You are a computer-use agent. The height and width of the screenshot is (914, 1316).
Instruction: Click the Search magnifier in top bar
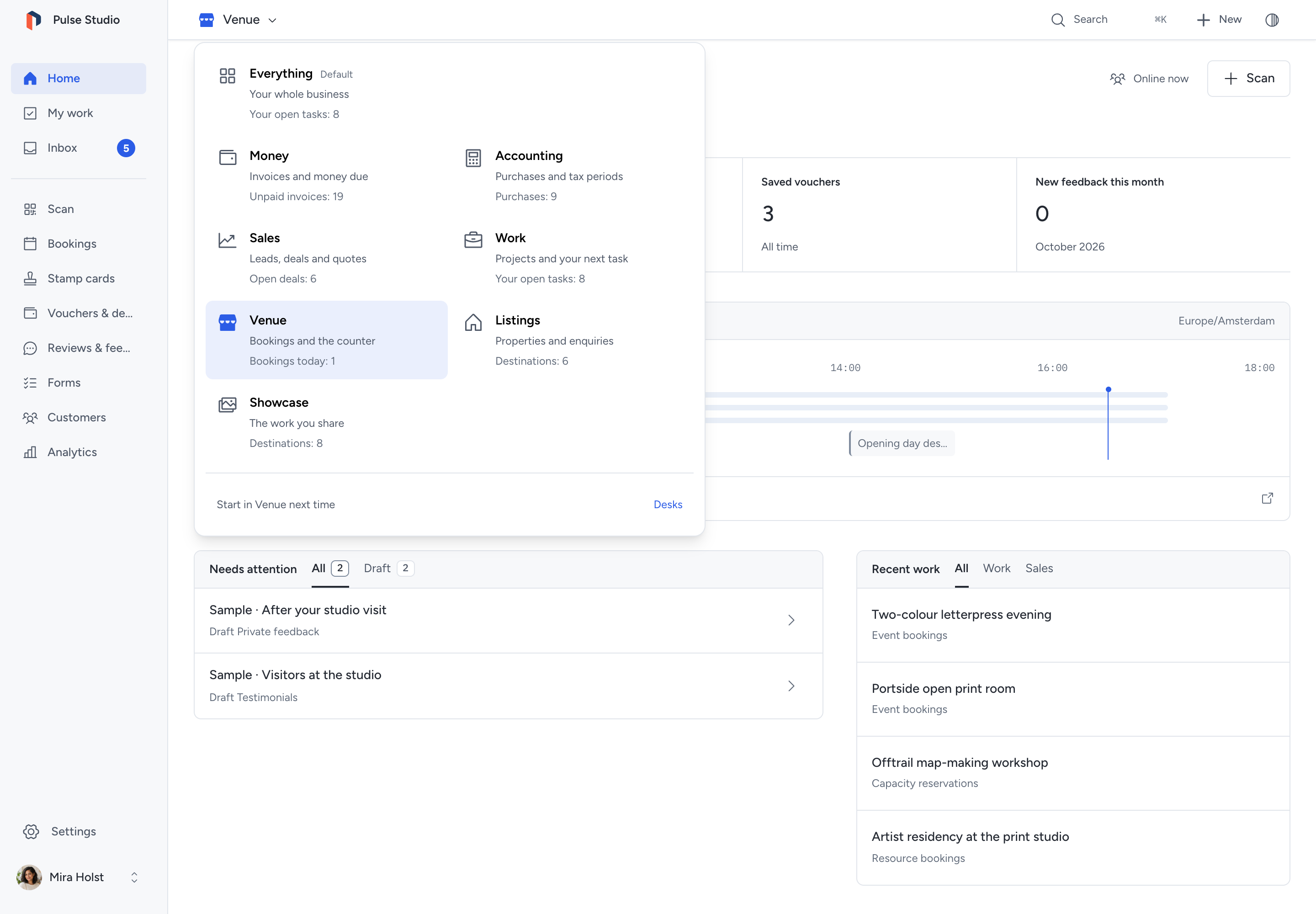click(1058, 20)
